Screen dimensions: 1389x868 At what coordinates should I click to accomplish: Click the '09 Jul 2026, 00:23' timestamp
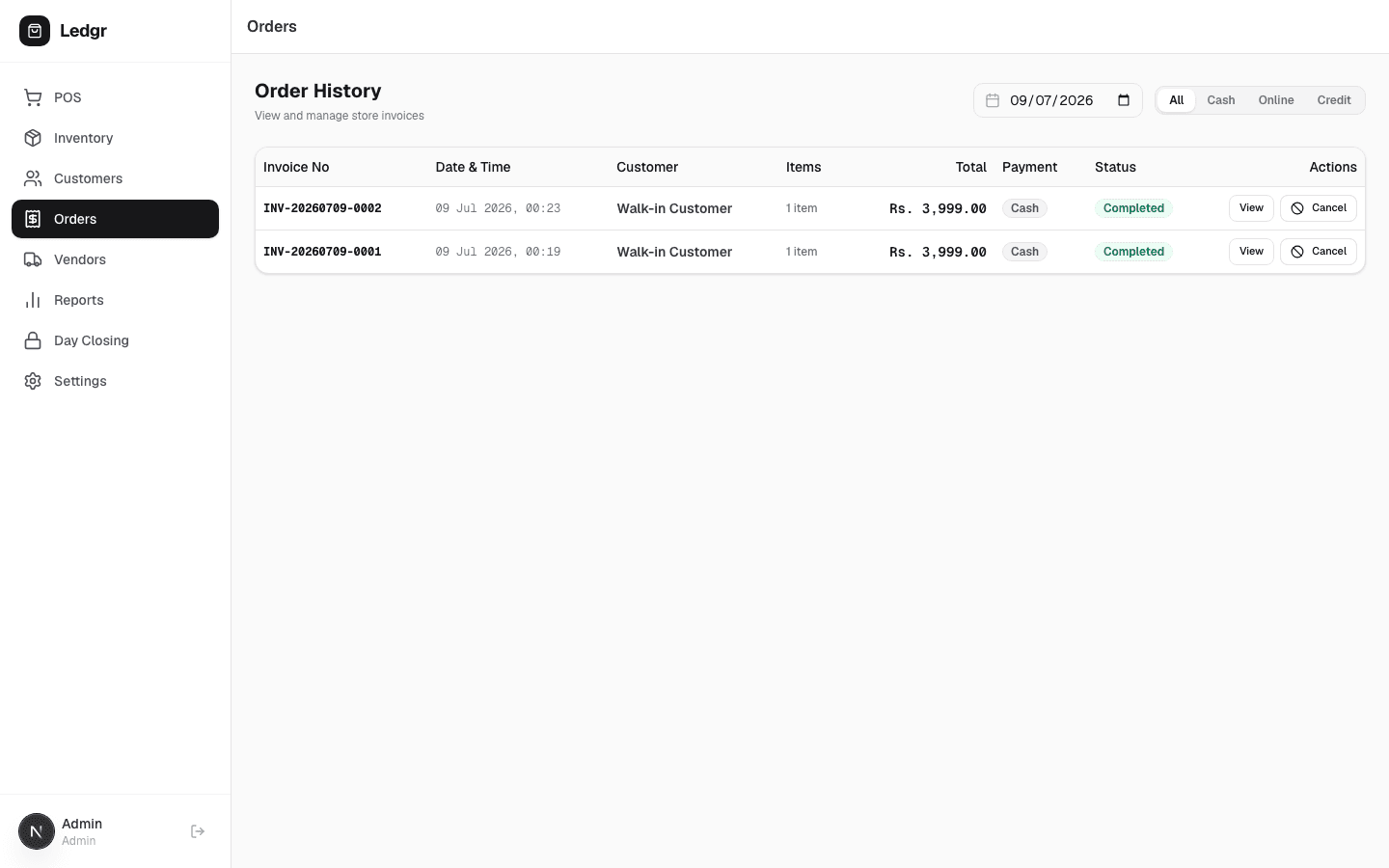pos(498,208)
